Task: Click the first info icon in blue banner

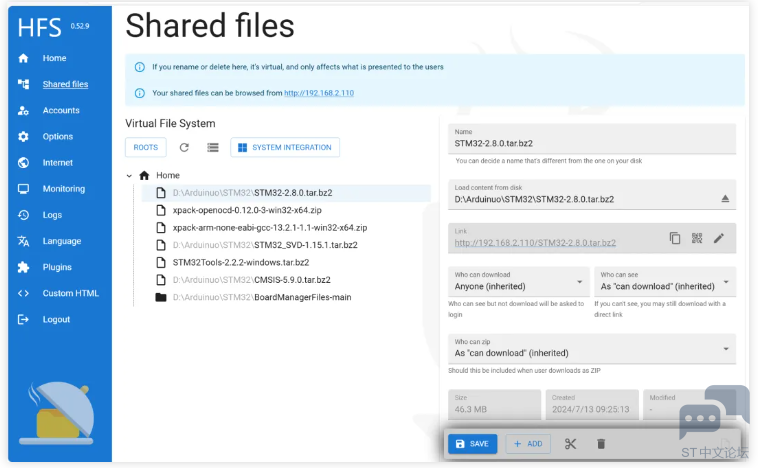Action: pos(139,67)
